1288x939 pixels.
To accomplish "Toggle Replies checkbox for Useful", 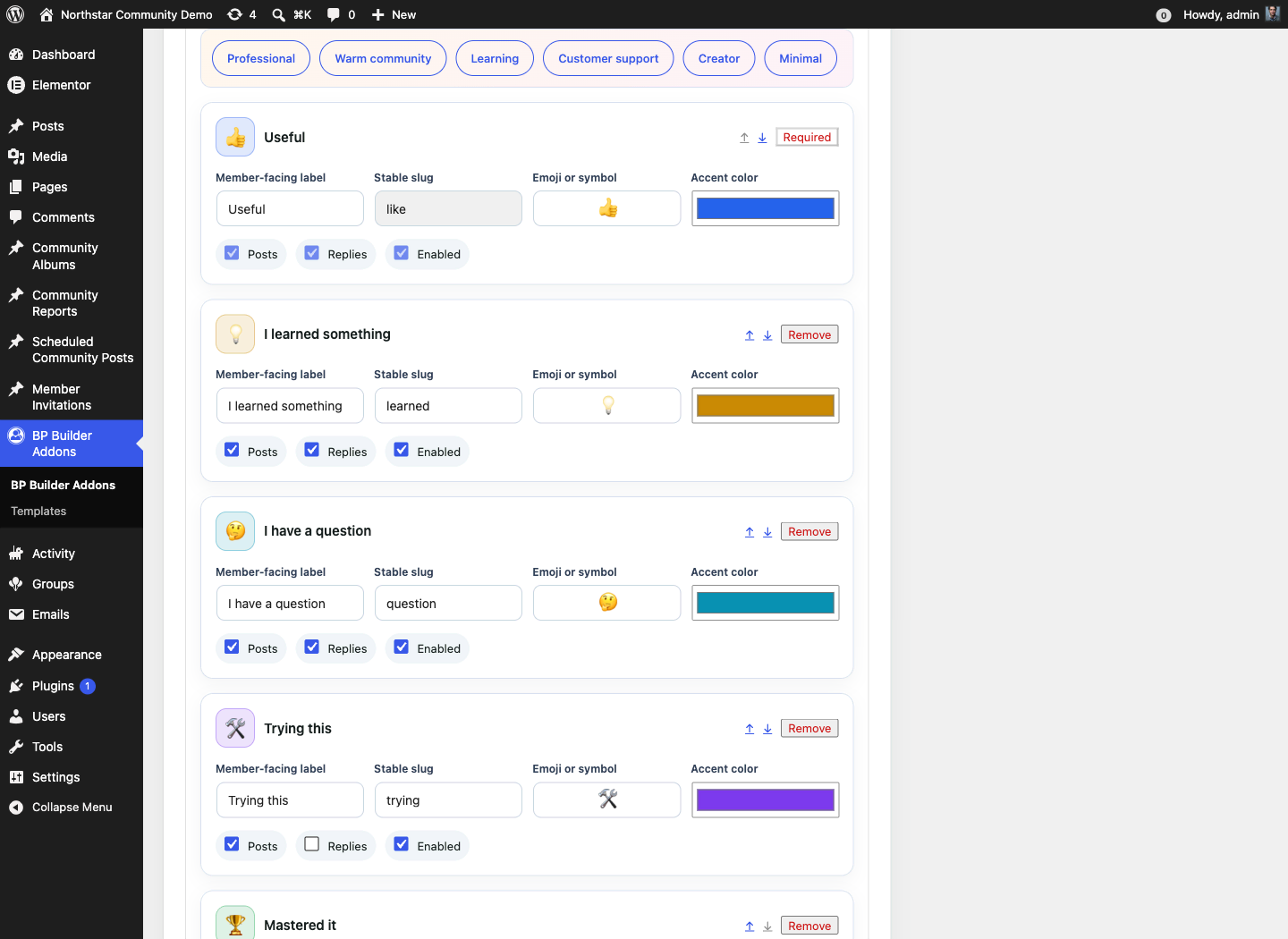I will point(312,253).
